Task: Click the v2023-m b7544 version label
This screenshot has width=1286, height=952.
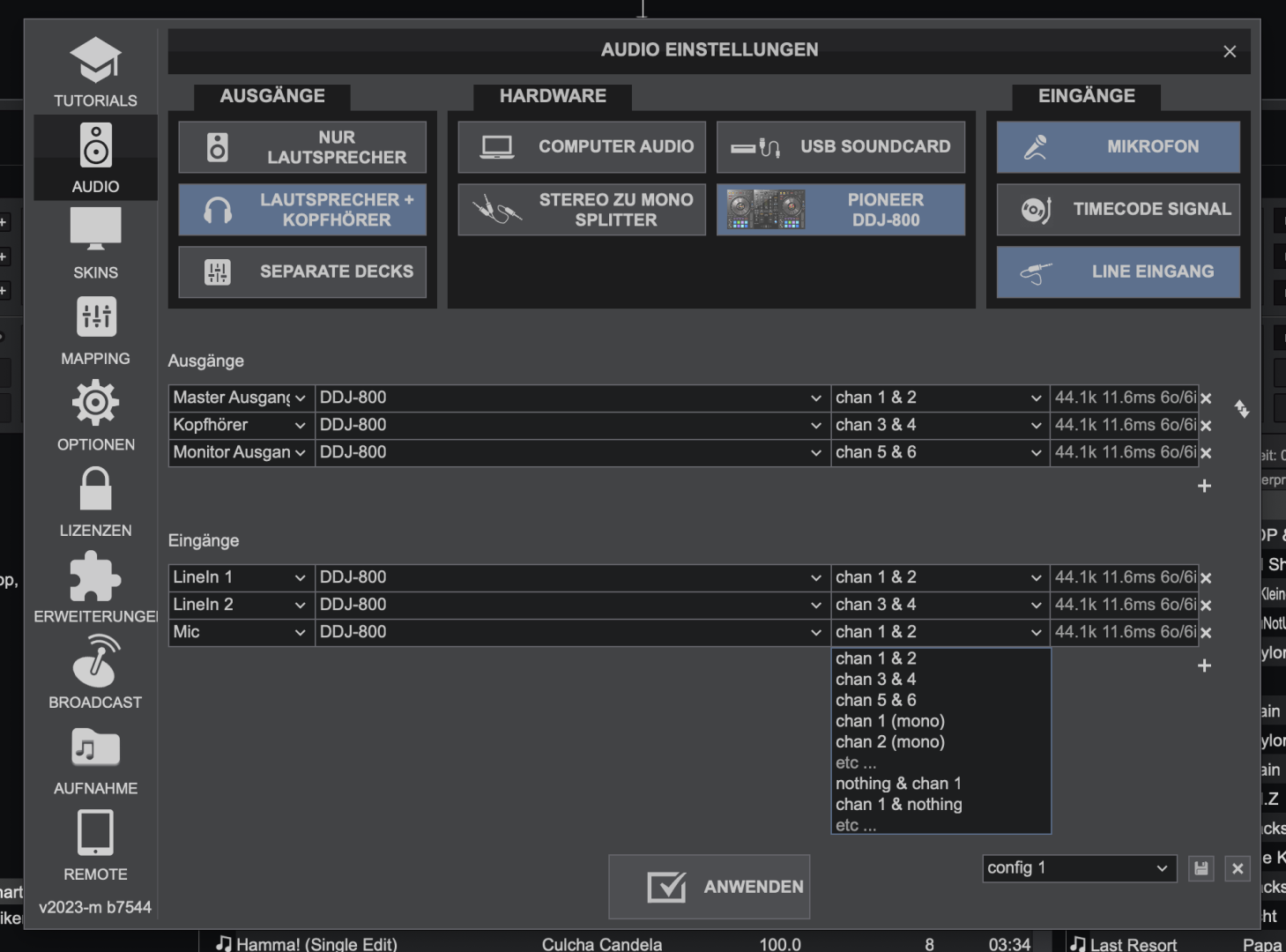Action: [95, 907]
